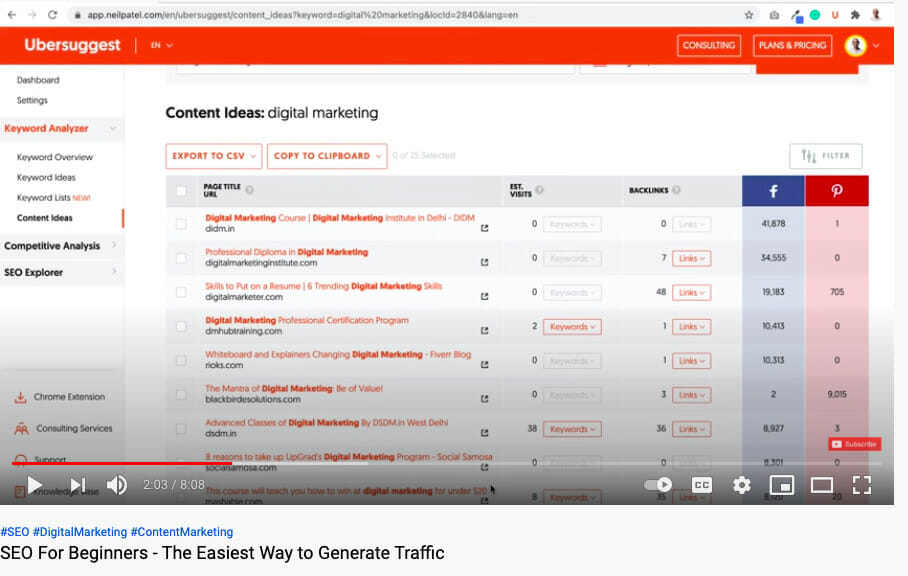The width and height of the screenshot is (908, 576).
Task: Click the #DigitalMarketing hashtag
Action: 80,532
